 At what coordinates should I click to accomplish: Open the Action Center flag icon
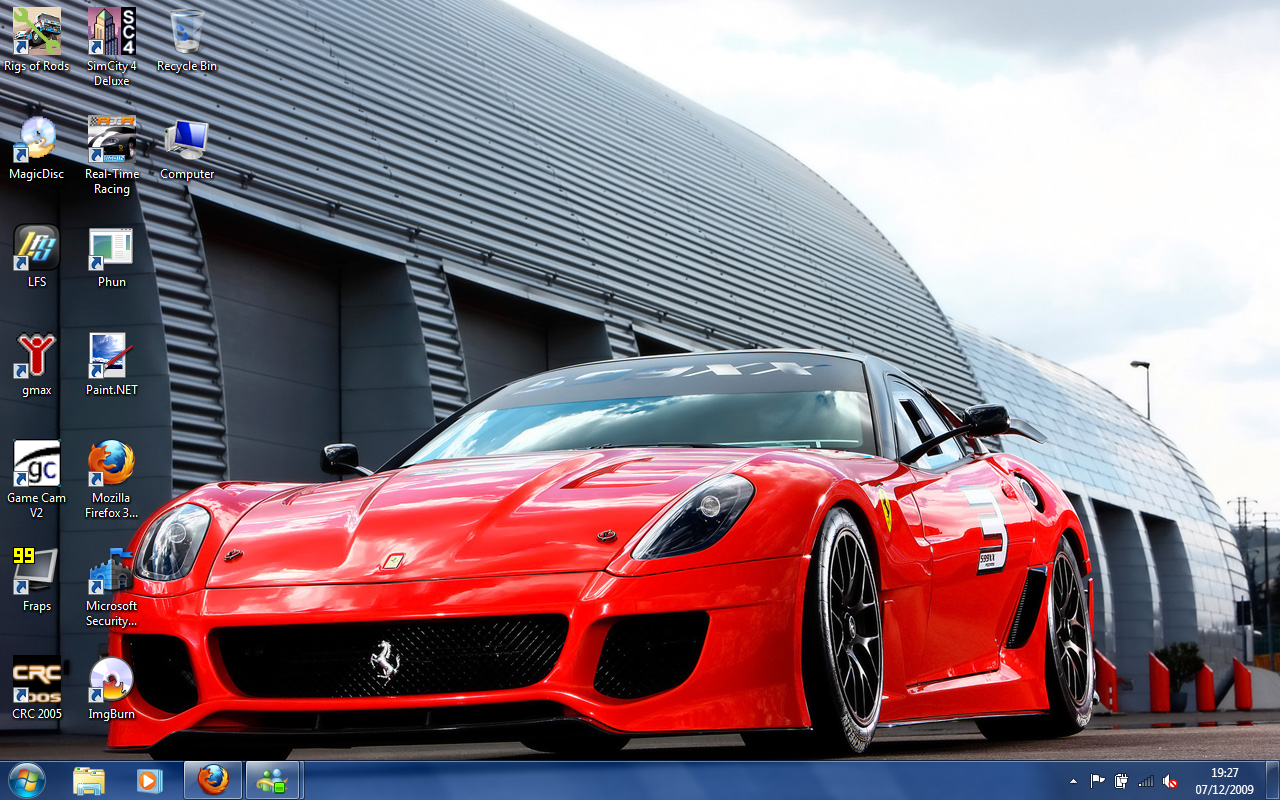click(1098, 781)
